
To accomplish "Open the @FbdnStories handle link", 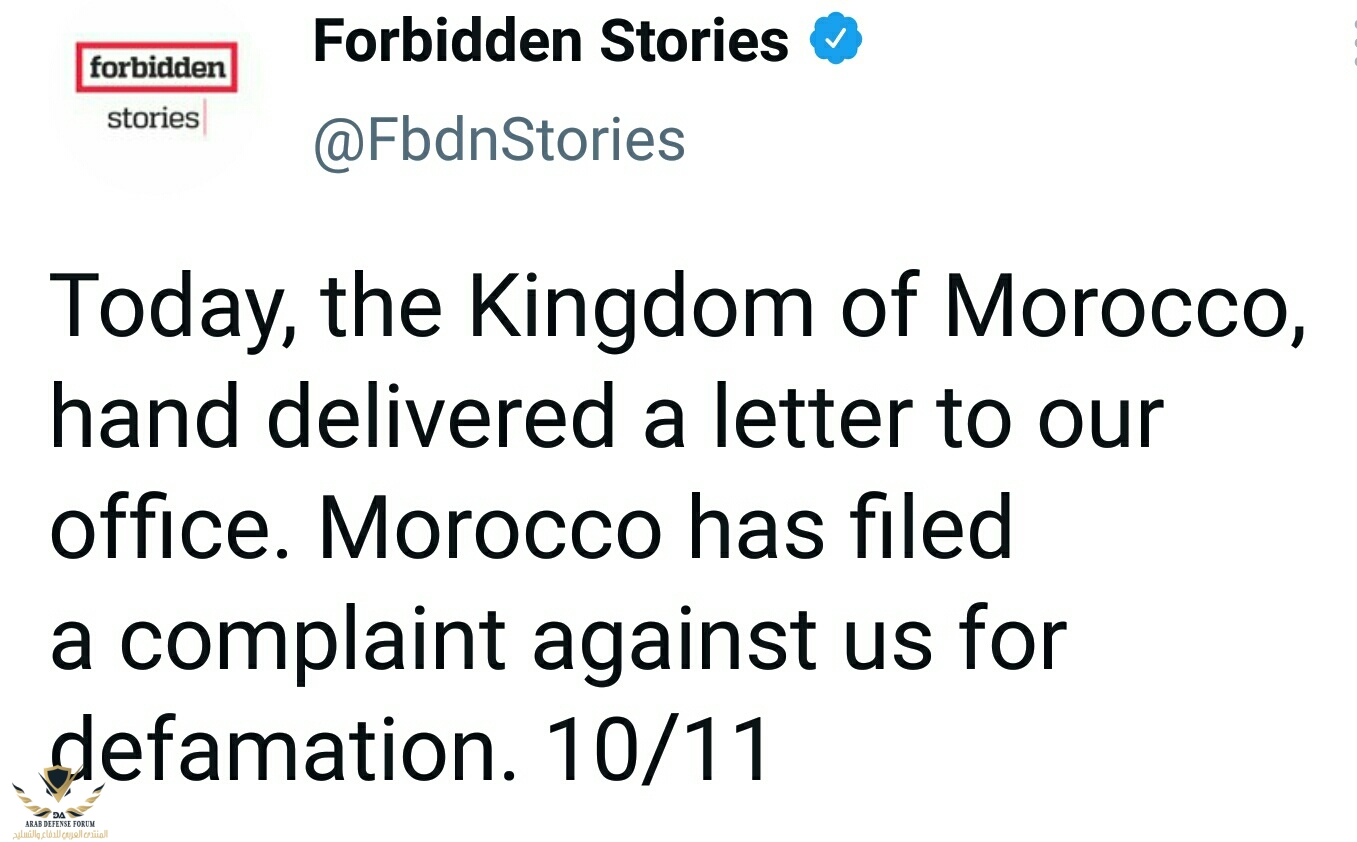I will 499,140.
